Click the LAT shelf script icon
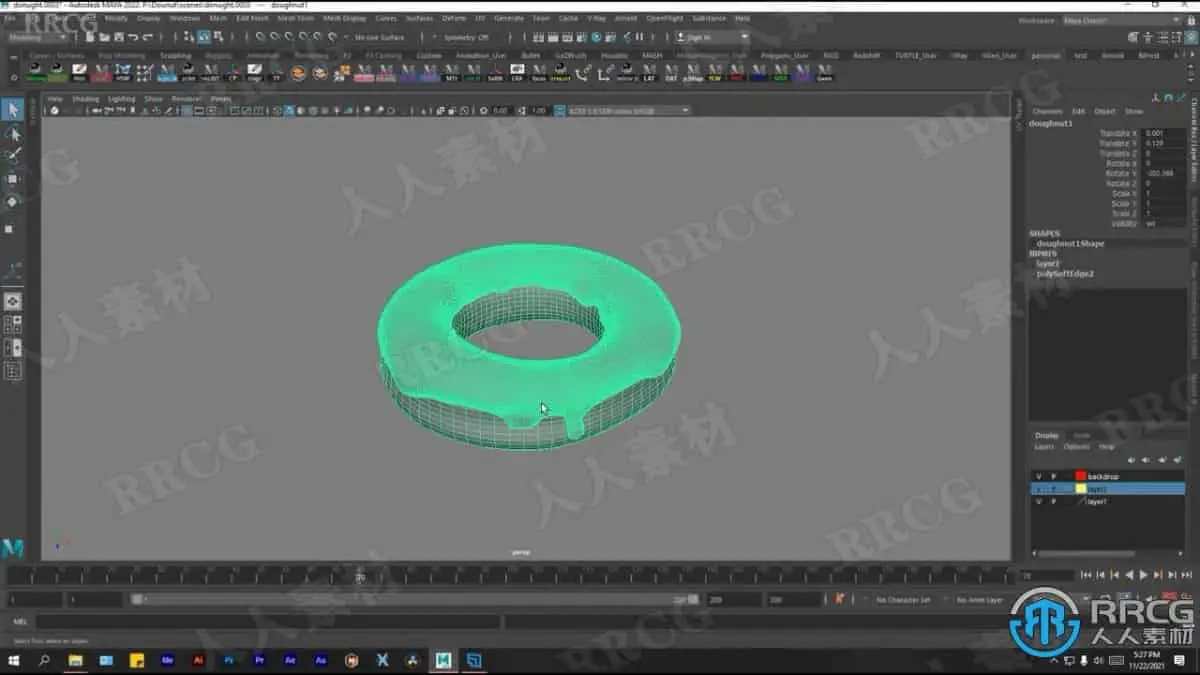The height and width of the screenshot is (675, 1200). click(649, 73)
